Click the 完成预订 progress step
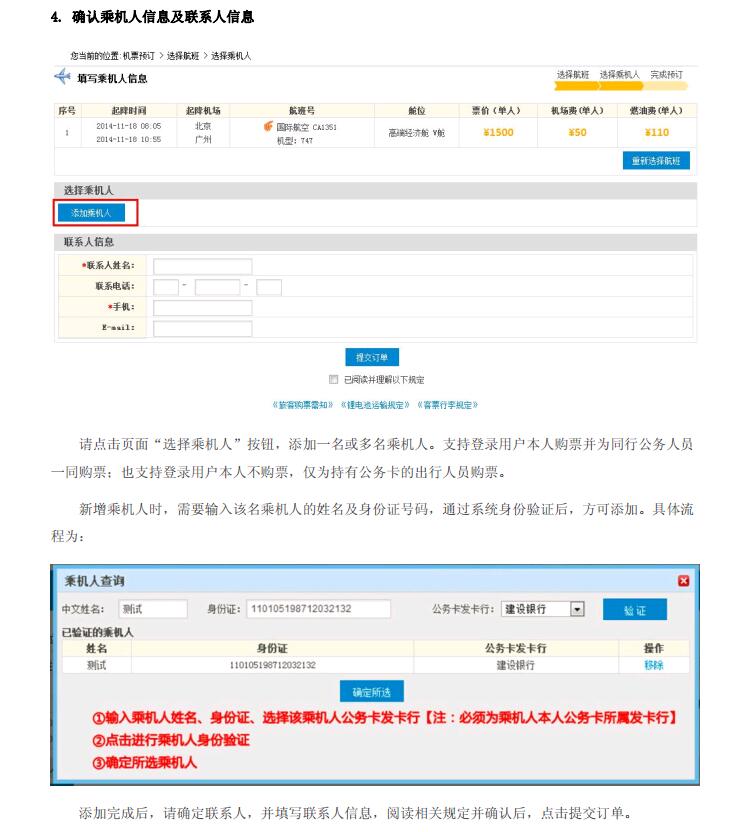 click(666, 75)
